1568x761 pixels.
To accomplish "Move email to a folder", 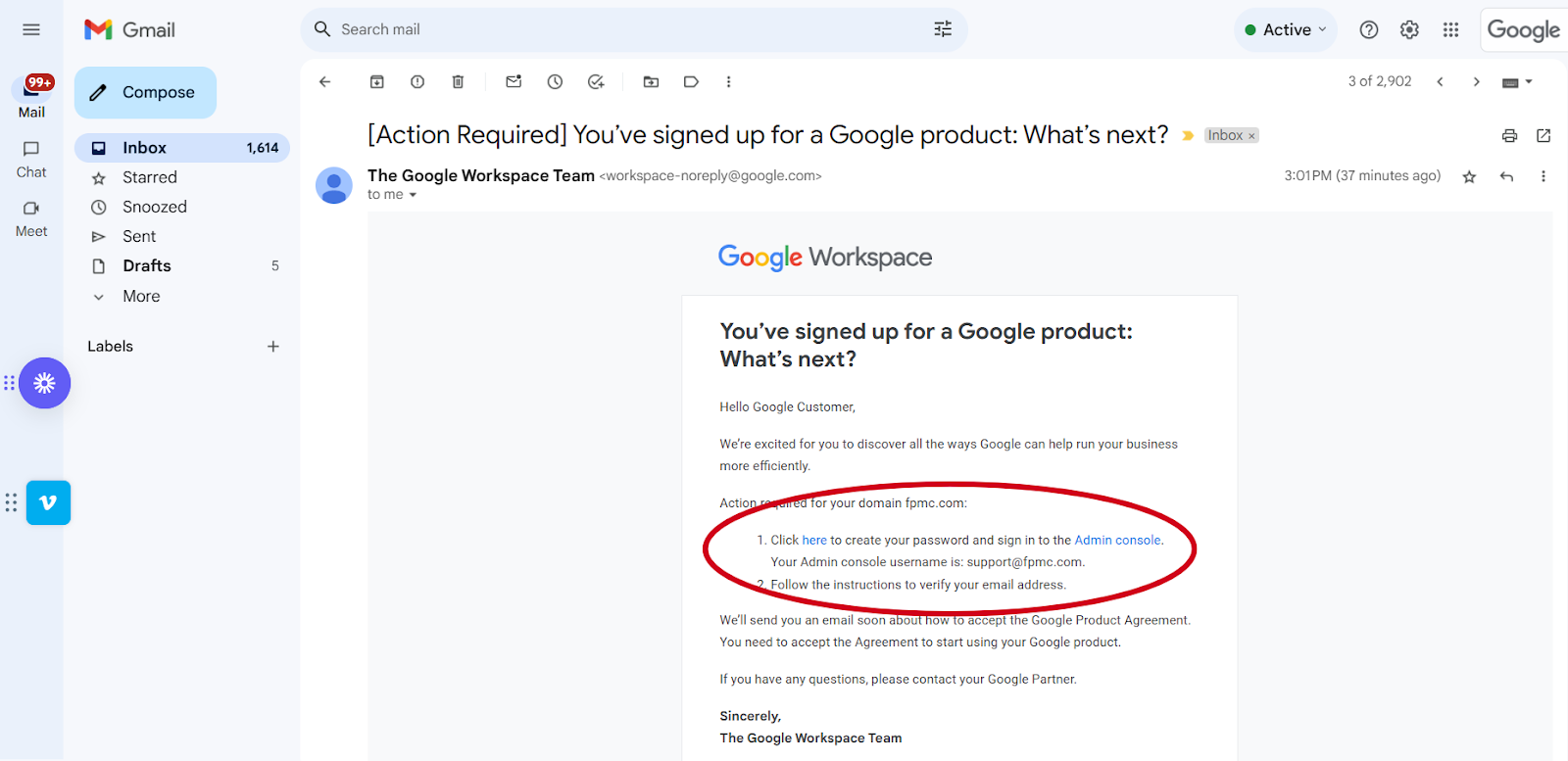I will coord(651,82).
